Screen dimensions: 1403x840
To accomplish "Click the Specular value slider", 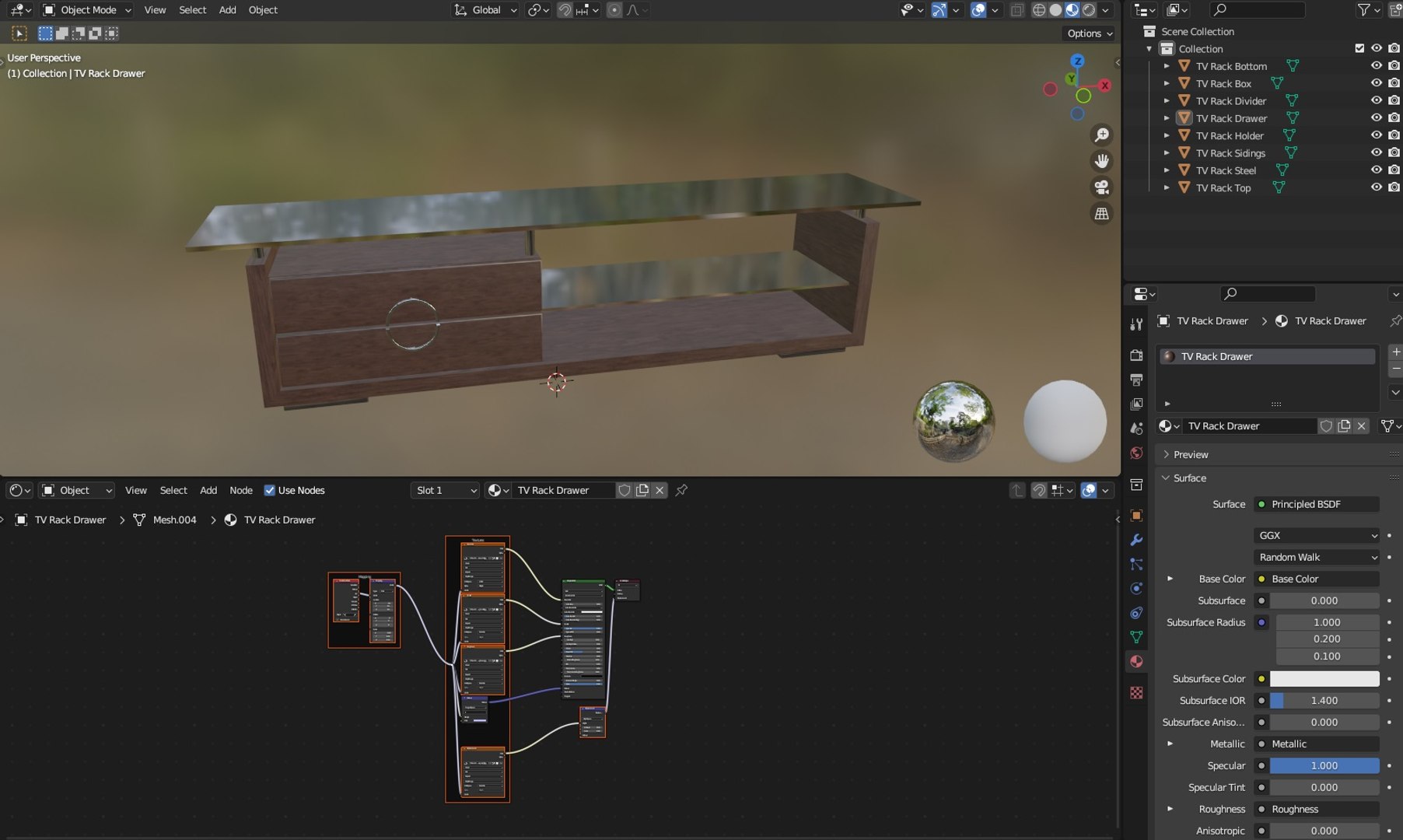I will point(1324,765).
